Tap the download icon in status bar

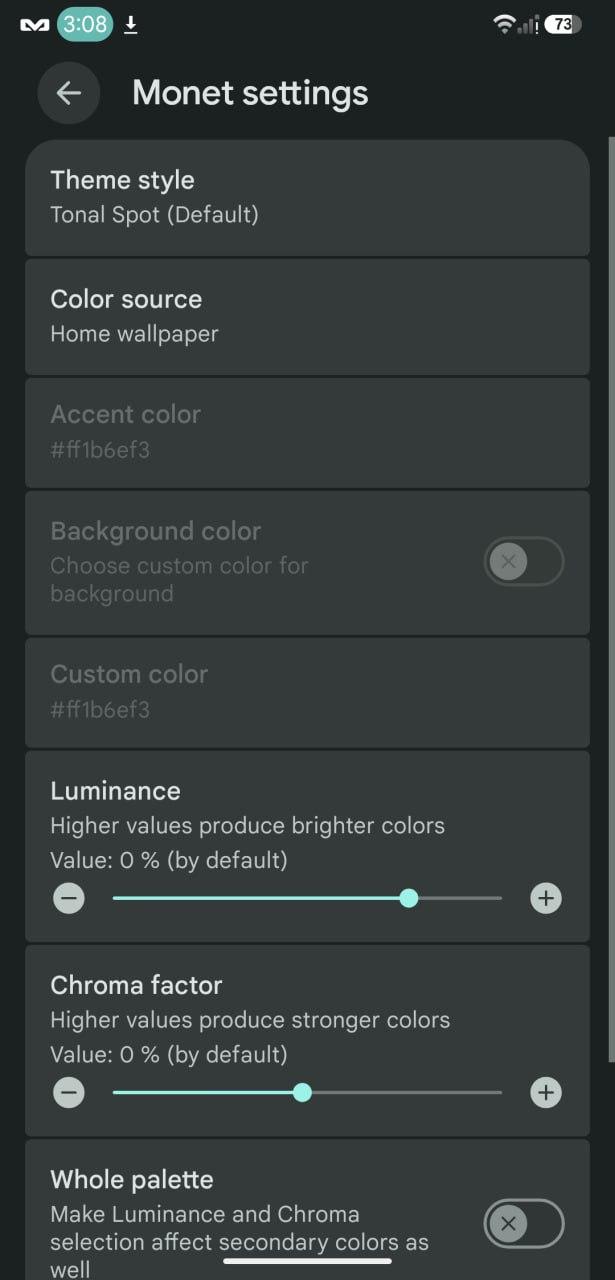131,25
